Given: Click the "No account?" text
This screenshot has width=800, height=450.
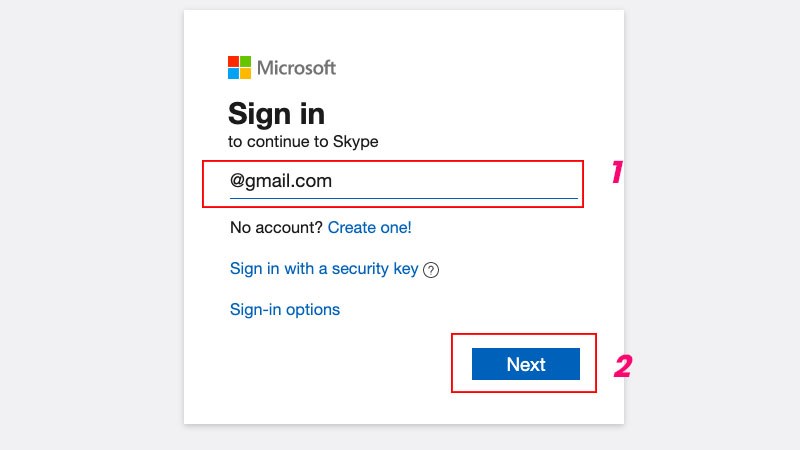Looking at the screenshot, I should (276, 227).
